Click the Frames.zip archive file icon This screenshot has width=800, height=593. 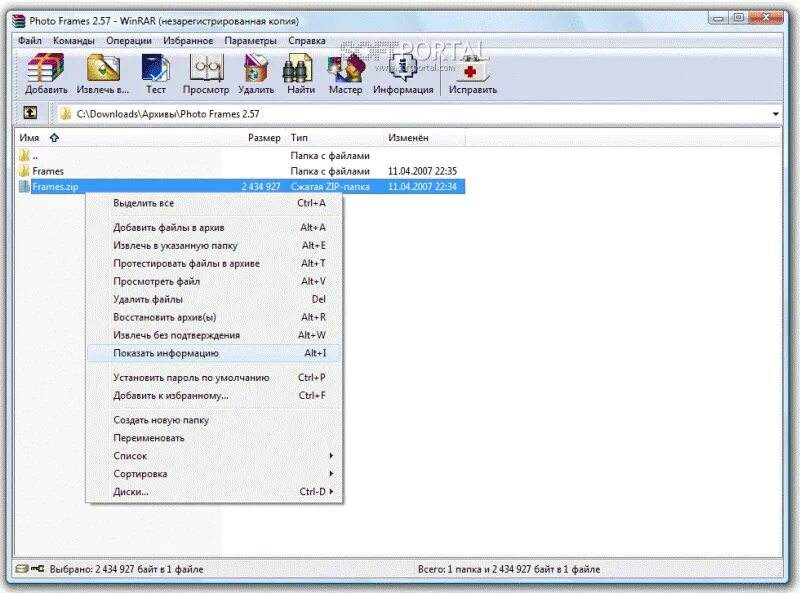click(x=24, y=186)
